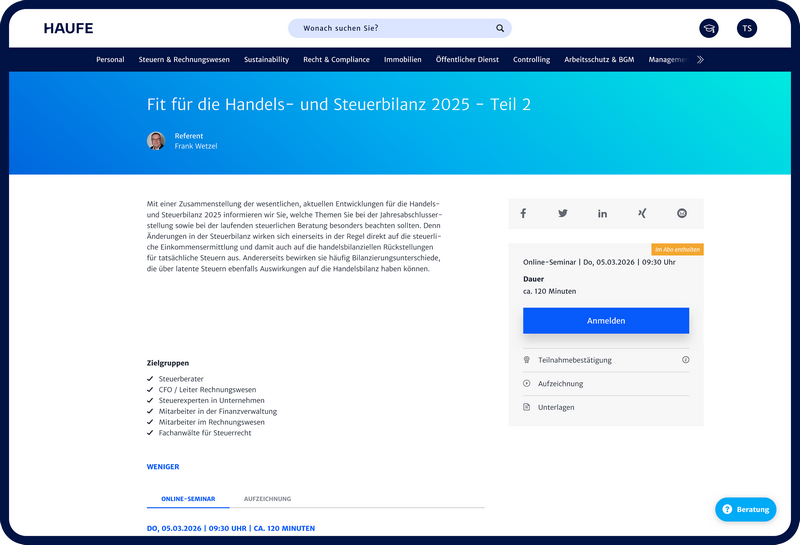Open Arbeitsschutz & BGM menu
This screenshot has width=800, height=545.
tap(599, 60)
